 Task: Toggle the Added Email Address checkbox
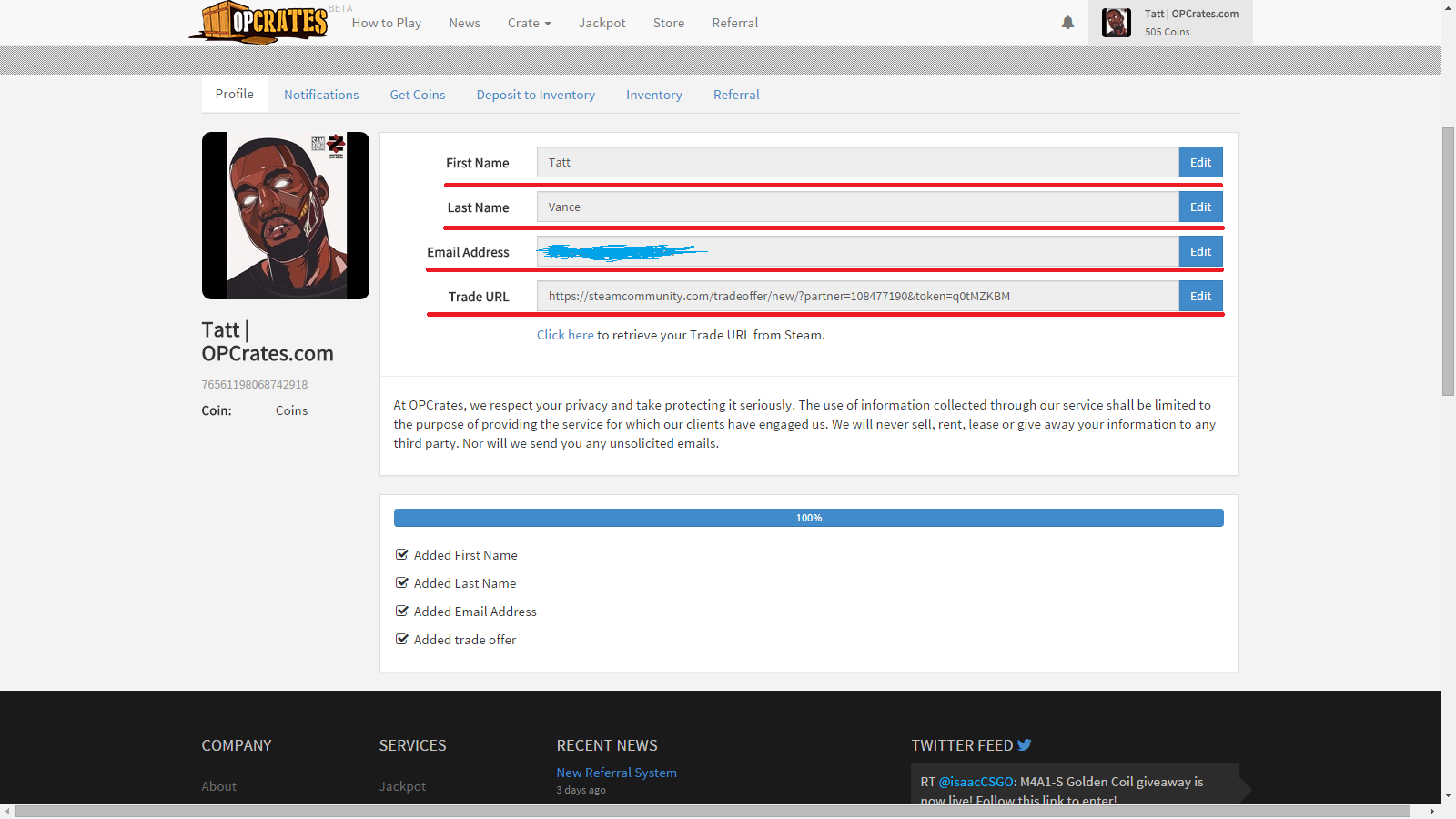pos(402,611)
